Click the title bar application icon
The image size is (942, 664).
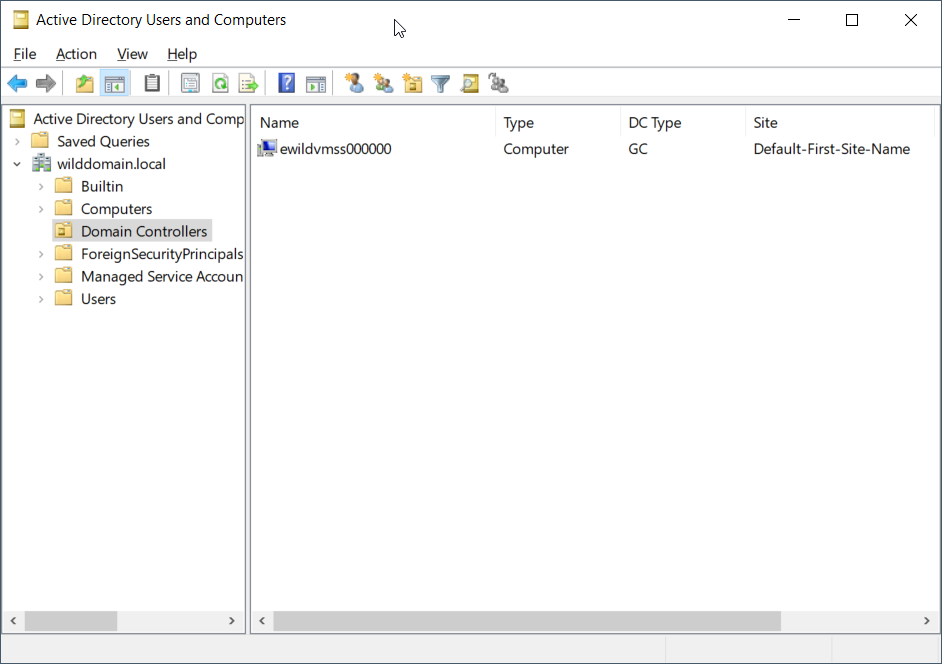click(20, 20)
